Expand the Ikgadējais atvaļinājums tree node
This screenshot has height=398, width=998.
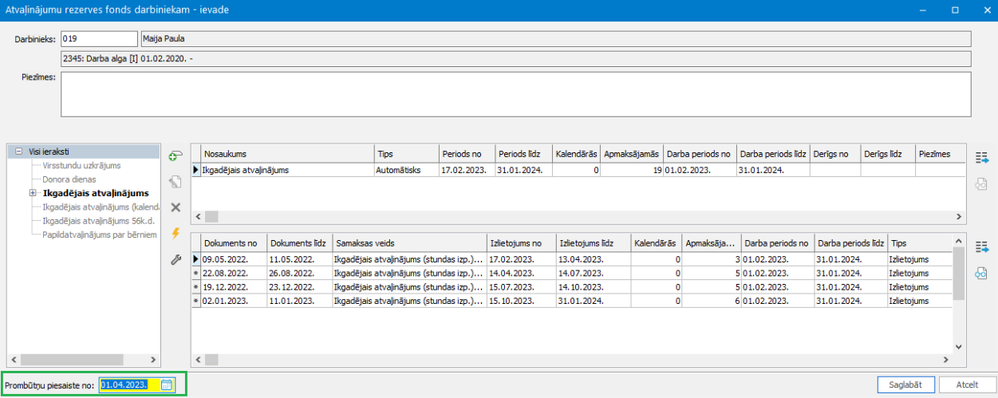[32, 192]
